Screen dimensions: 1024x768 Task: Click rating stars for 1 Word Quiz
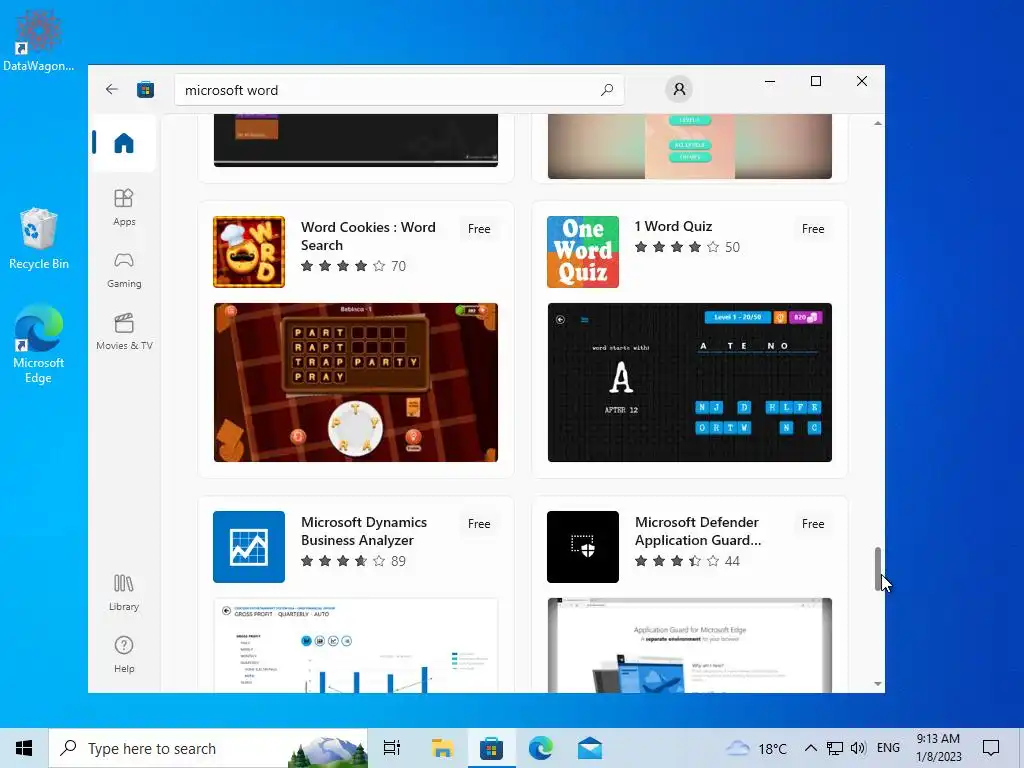677,247
